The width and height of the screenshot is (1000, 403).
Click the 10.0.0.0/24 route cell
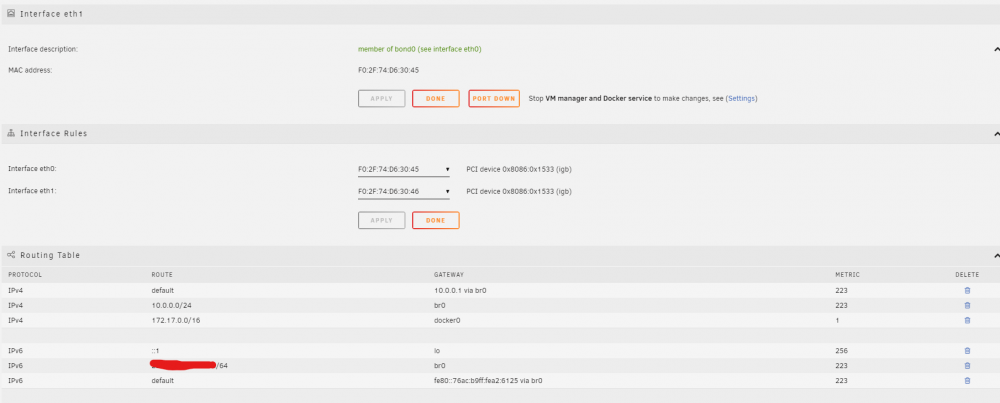click(172, 305)
